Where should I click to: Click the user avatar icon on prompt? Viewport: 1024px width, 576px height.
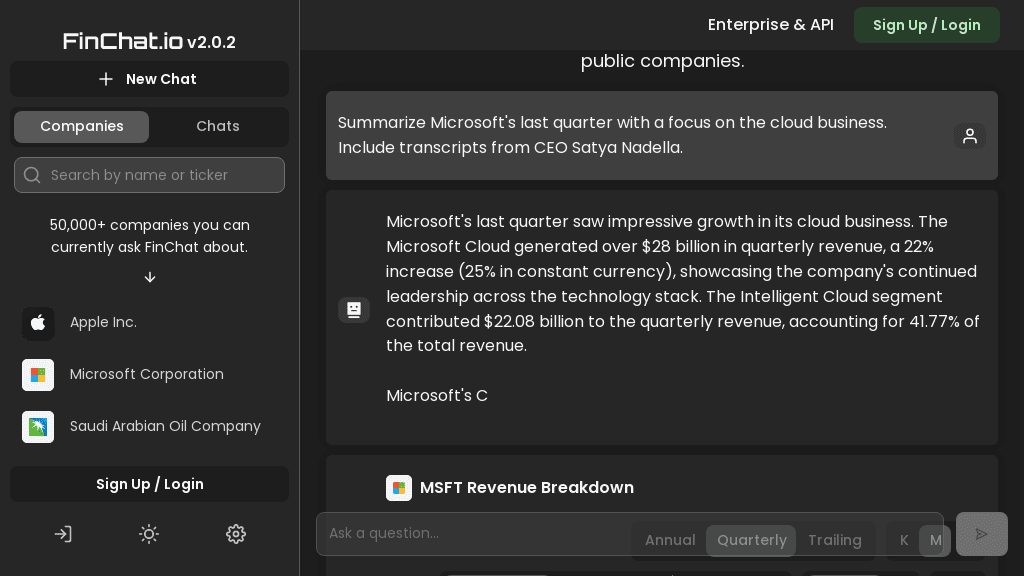pyautogui.click(x=969, y=136)
